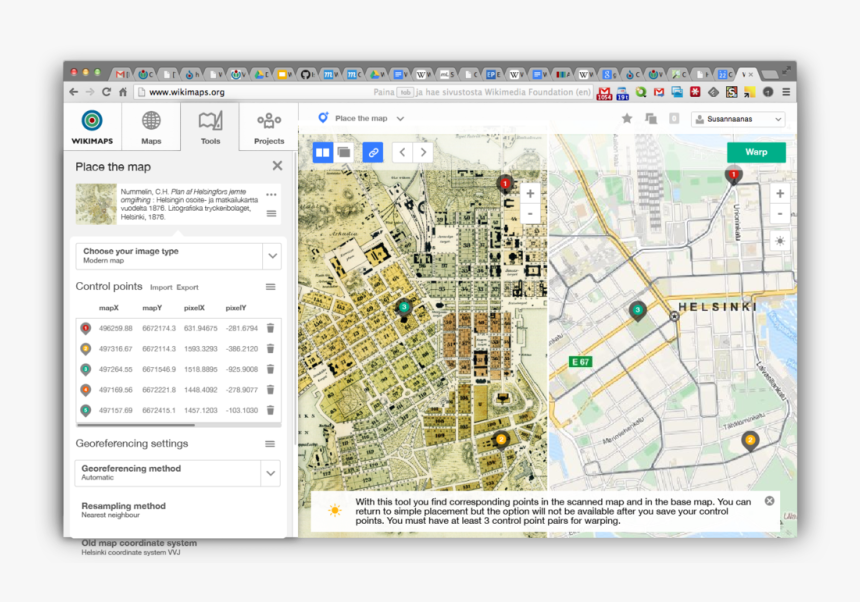
Task: Click the favorite star icon
Action: (627, 118)
